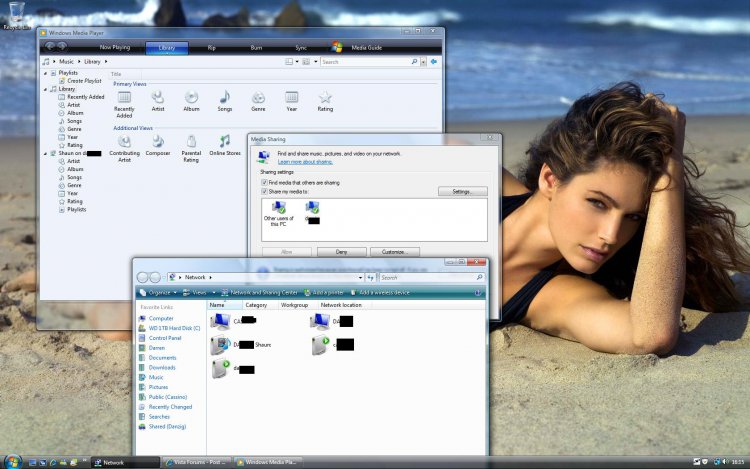Select Recently Added under Library tree
This screenshot has width=750, height=469.
86,97
